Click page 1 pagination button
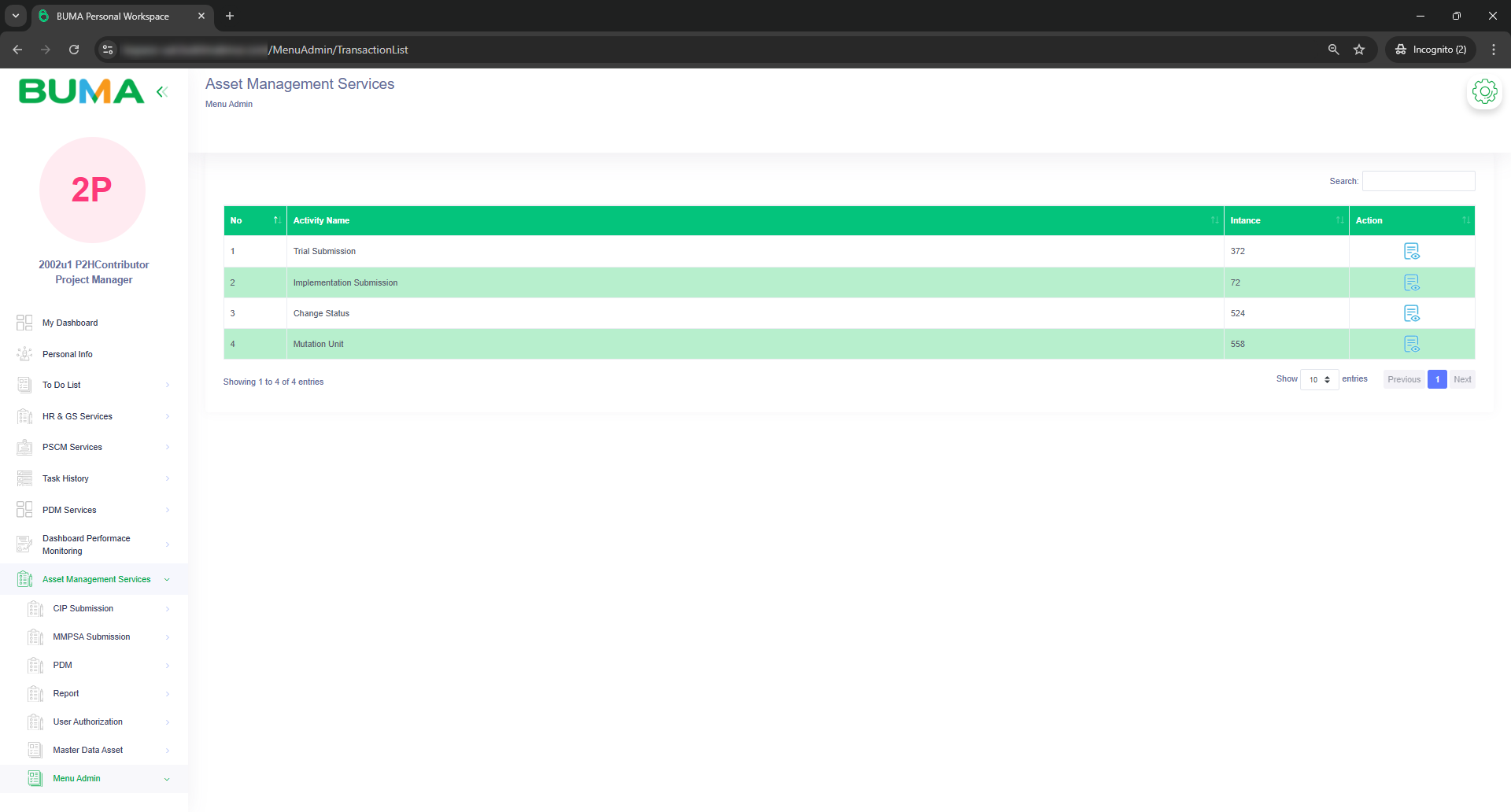The width and height of the screenshot is (1511, 812). (x=1437, y=379)
